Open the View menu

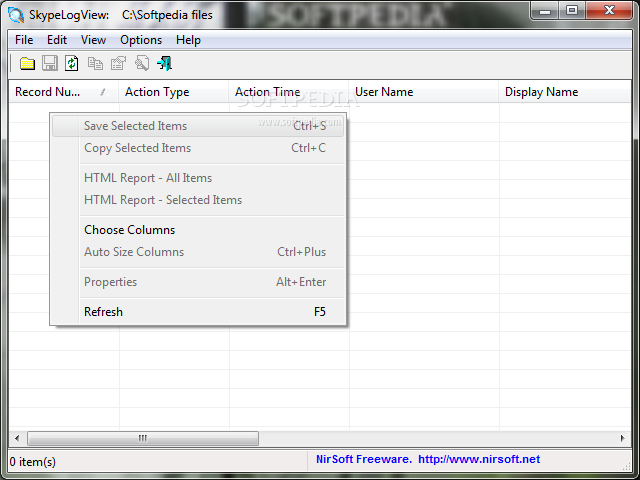click(93, 40)
